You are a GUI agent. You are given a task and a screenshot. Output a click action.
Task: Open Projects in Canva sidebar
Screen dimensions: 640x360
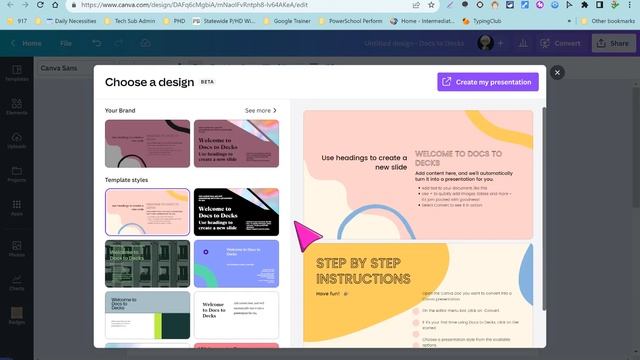click(17, 174)
